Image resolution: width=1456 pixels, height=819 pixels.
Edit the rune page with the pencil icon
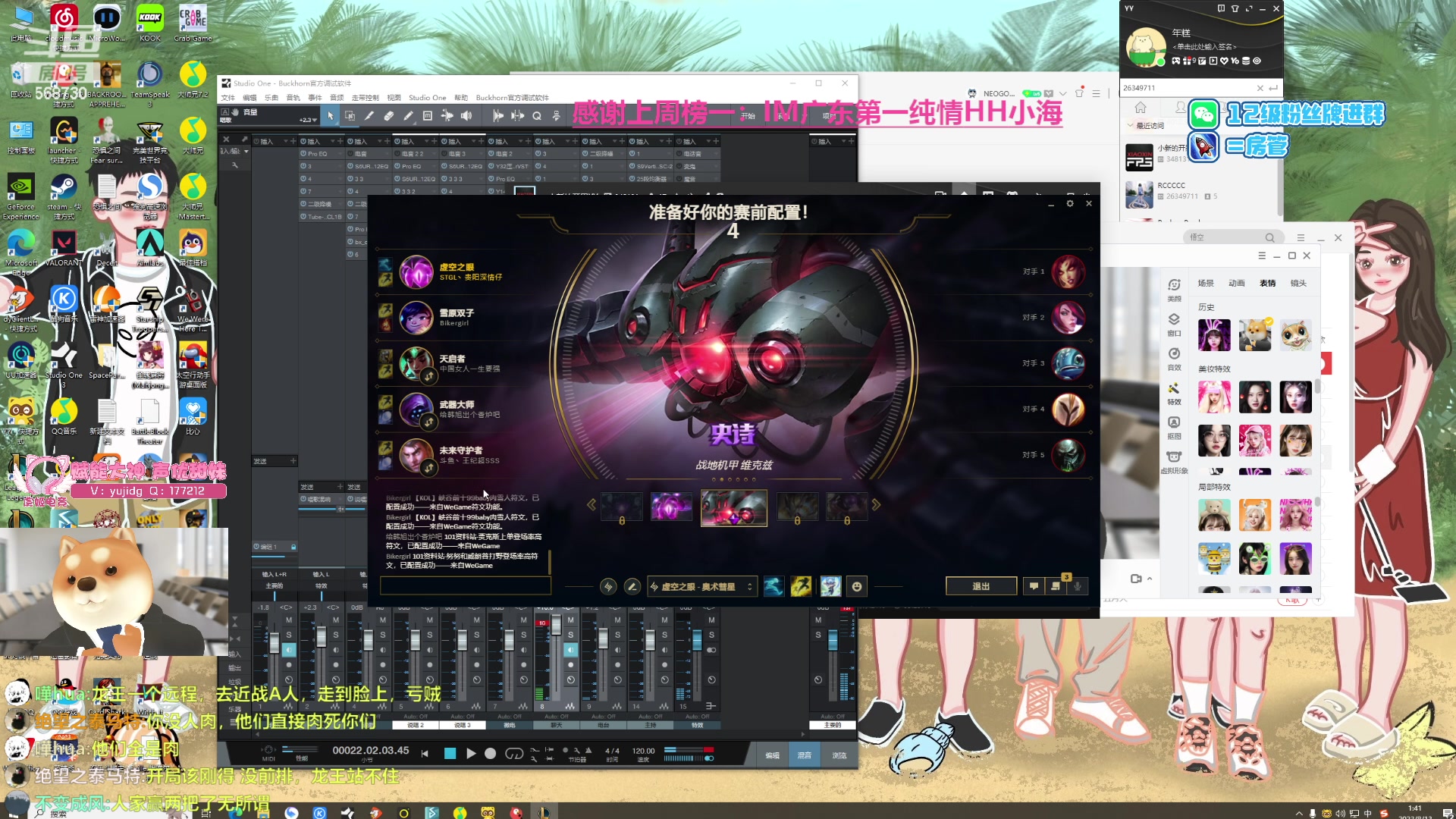click(632, 586)
